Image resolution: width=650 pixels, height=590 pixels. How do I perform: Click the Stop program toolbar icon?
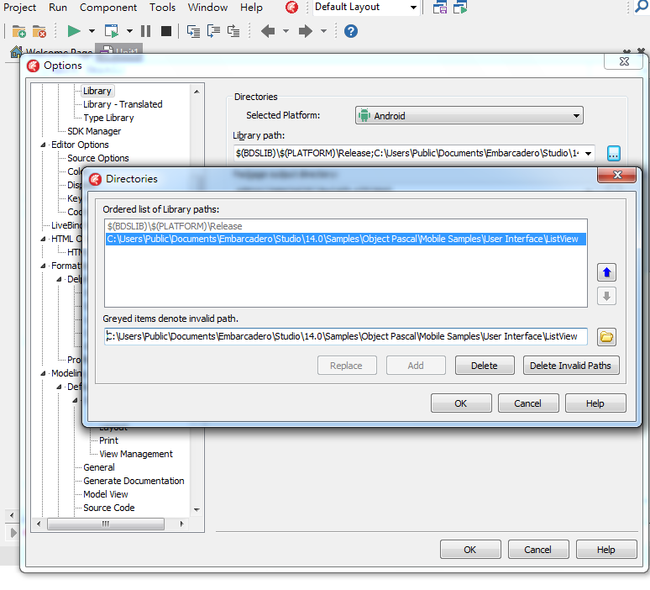click(166, 31)
